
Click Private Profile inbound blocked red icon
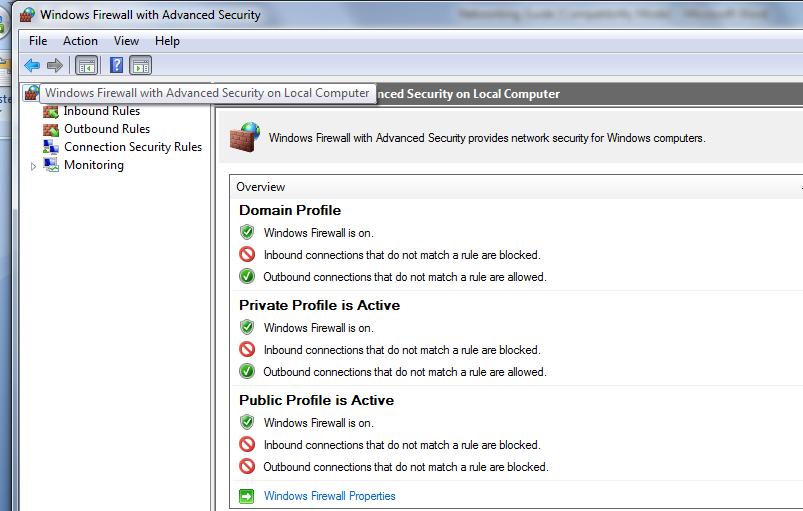[x=247, y=349]
